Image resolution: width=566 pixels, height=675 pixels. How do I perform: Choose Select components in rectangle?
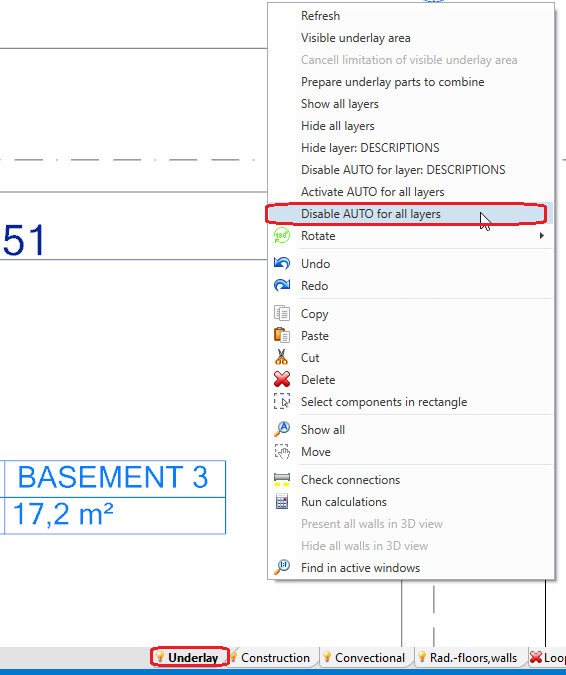(x=384, y=402)
